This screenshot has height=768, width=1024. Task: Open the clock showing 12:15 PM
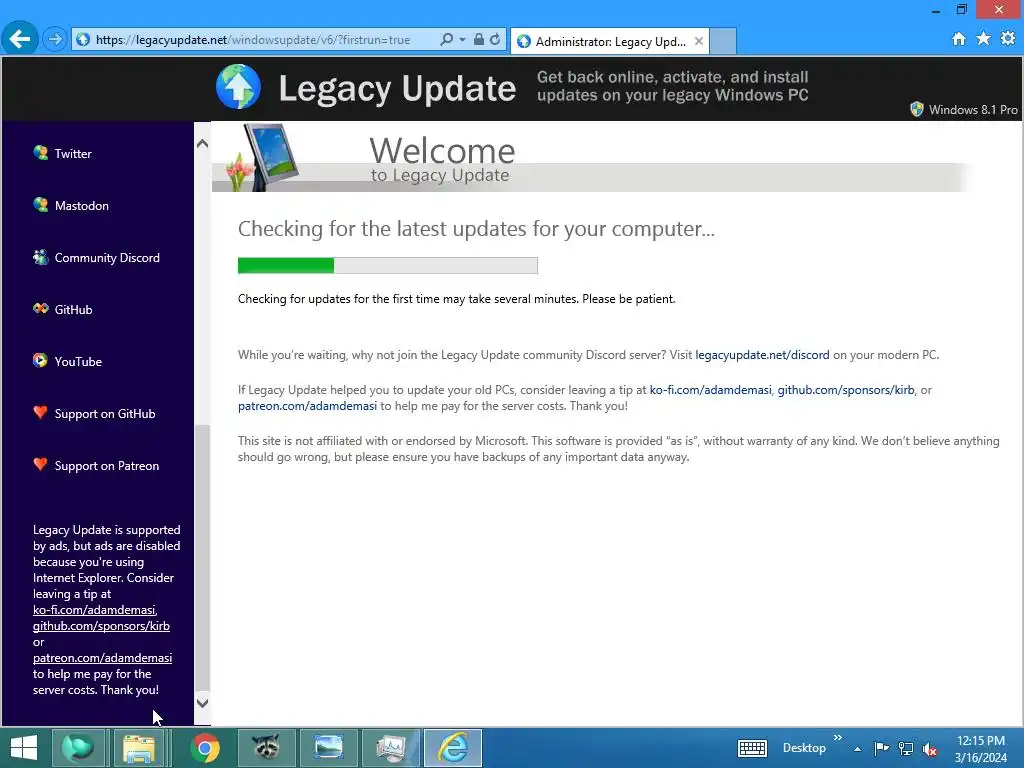point(980,749)
